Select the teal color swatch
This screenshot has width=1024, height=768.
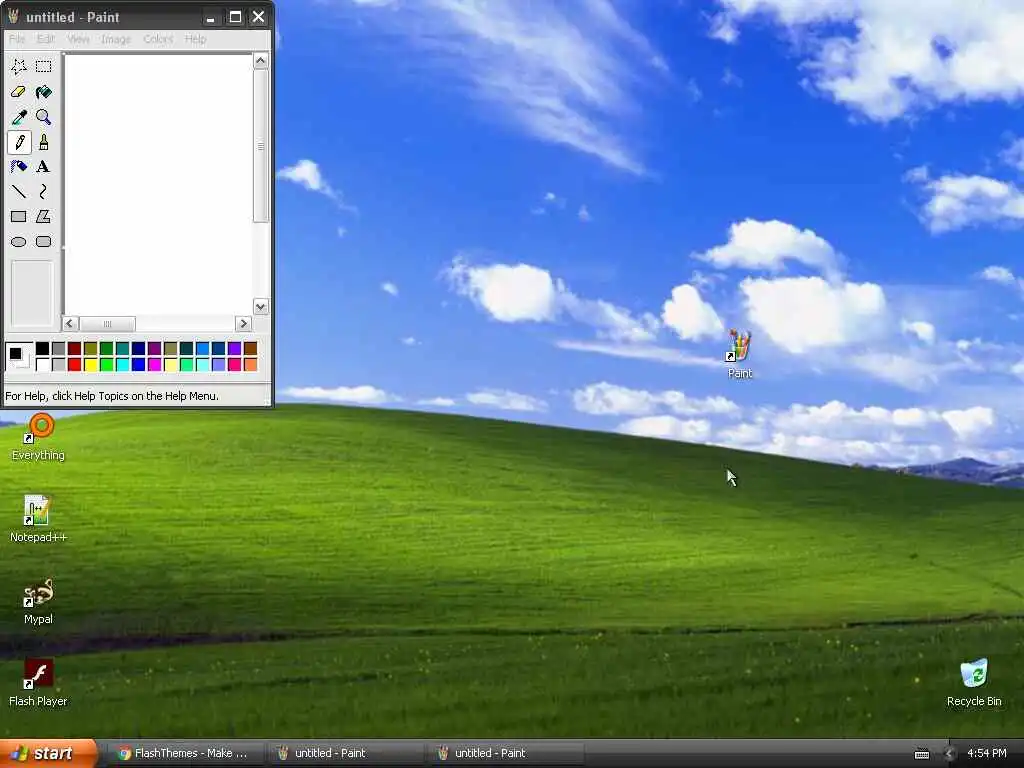click(122, 349)
